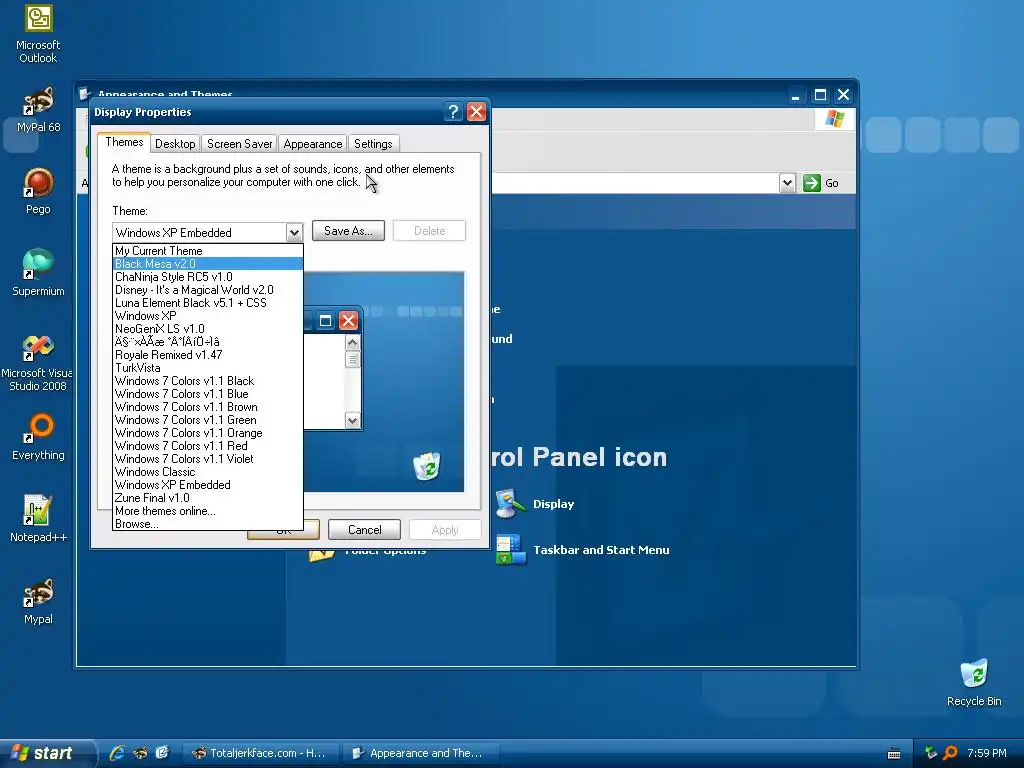Open the Taskbar and Start Menu link
The height and width of the screenshot is (768, 1024).
[x=601, y=550]
